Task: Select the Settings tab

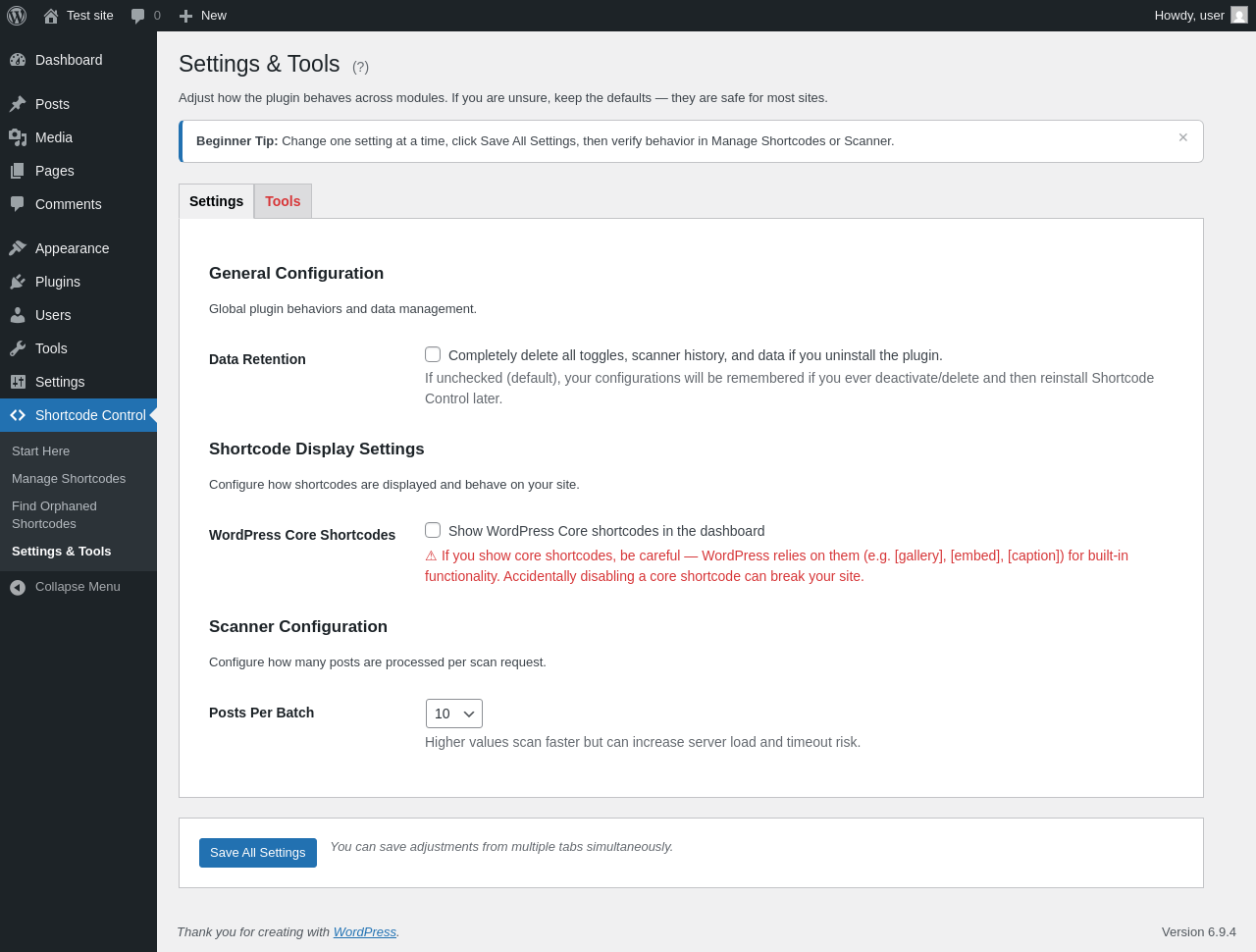Action: point(216,201)
